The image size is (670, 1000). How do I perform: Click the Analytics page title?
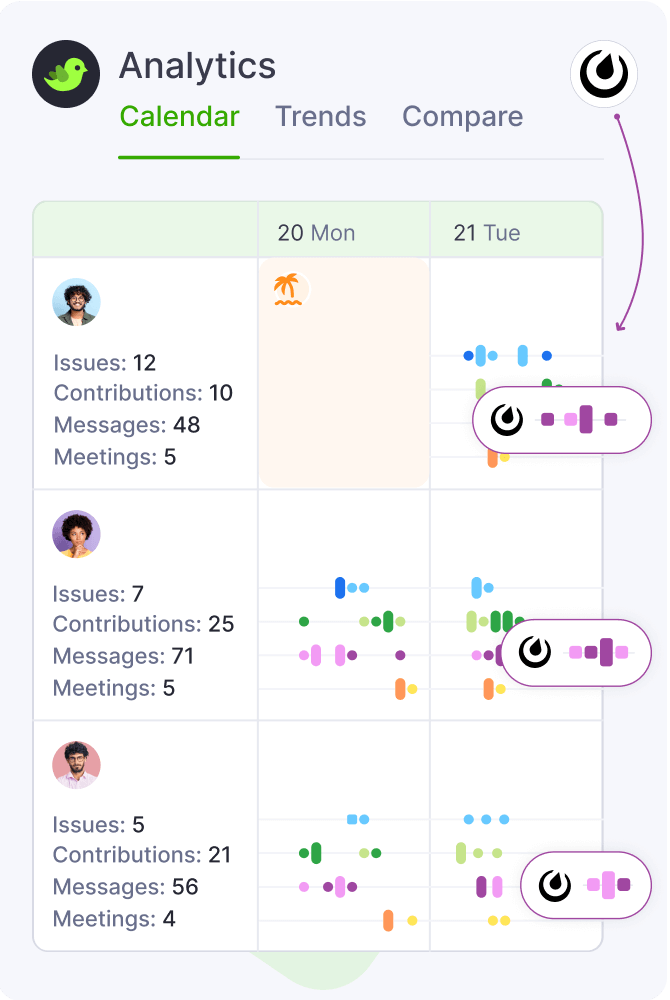pyautogui.click(x=197, y=66)
